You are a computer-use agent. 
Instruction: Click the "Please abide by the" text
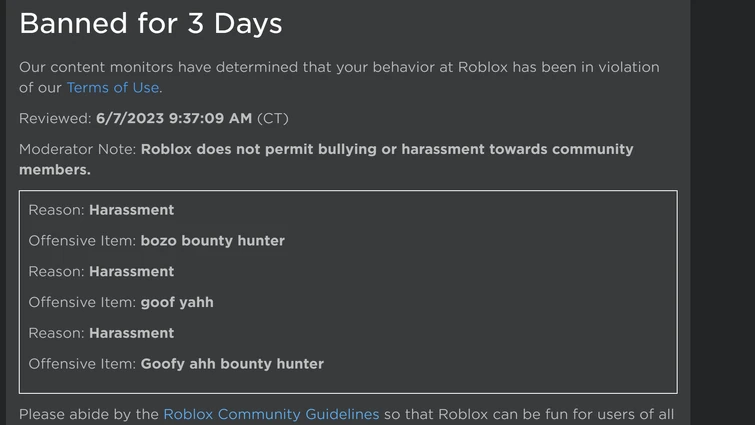[x=89, y=414]
